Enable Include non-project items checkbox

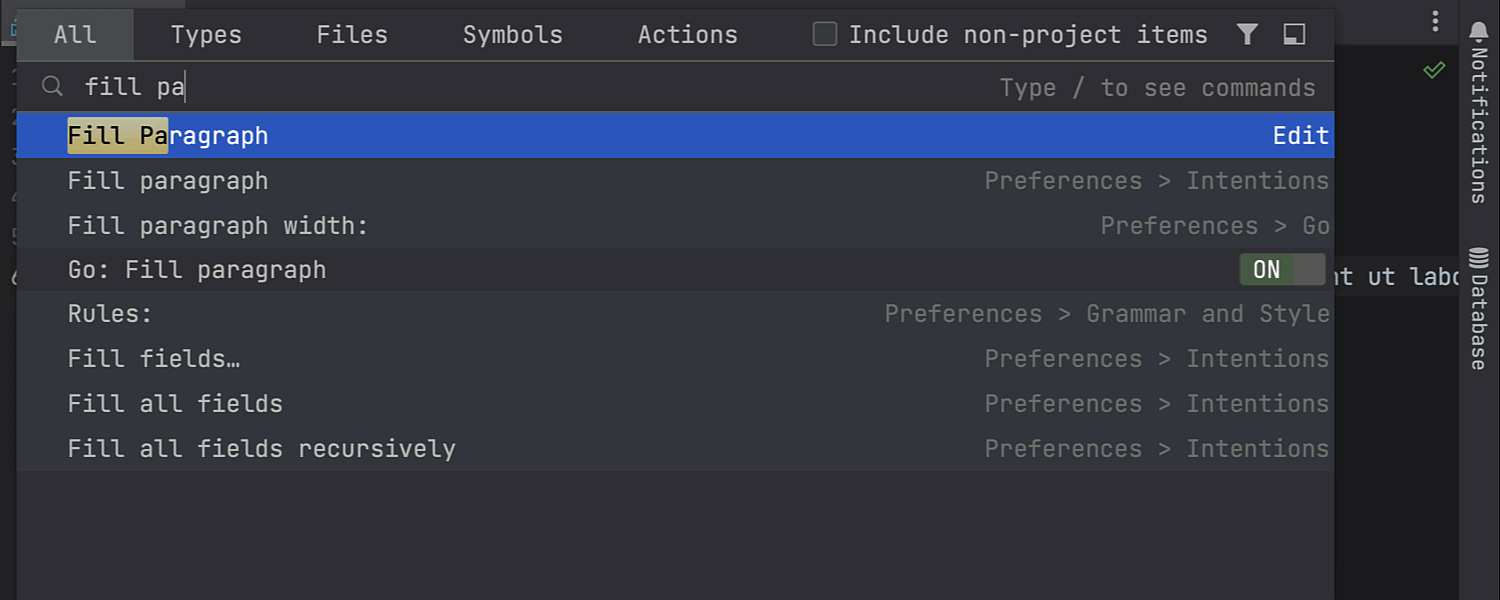[x=825, y=35]
